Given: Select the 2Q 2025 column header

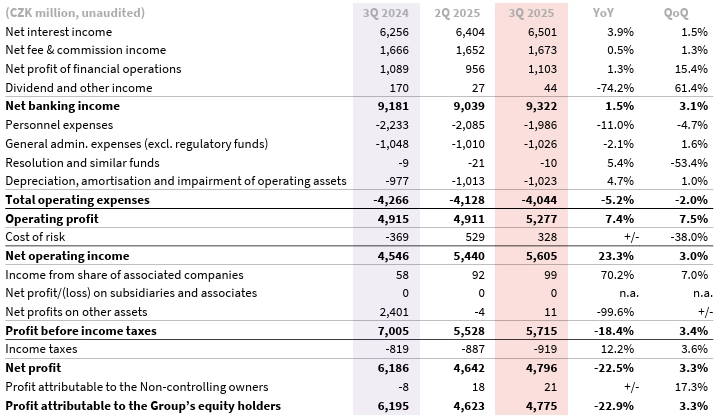Looking at the screenshot, I should pyautogui.click(x=457, y=13).
